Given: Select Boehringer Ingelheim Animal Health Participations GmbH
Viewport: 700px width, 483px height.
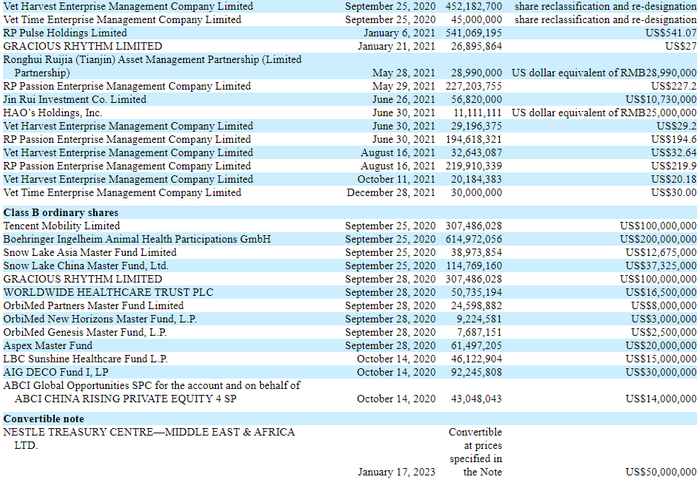Looking at the screenshot, I should pyautogui.click(x=137, y=239).
